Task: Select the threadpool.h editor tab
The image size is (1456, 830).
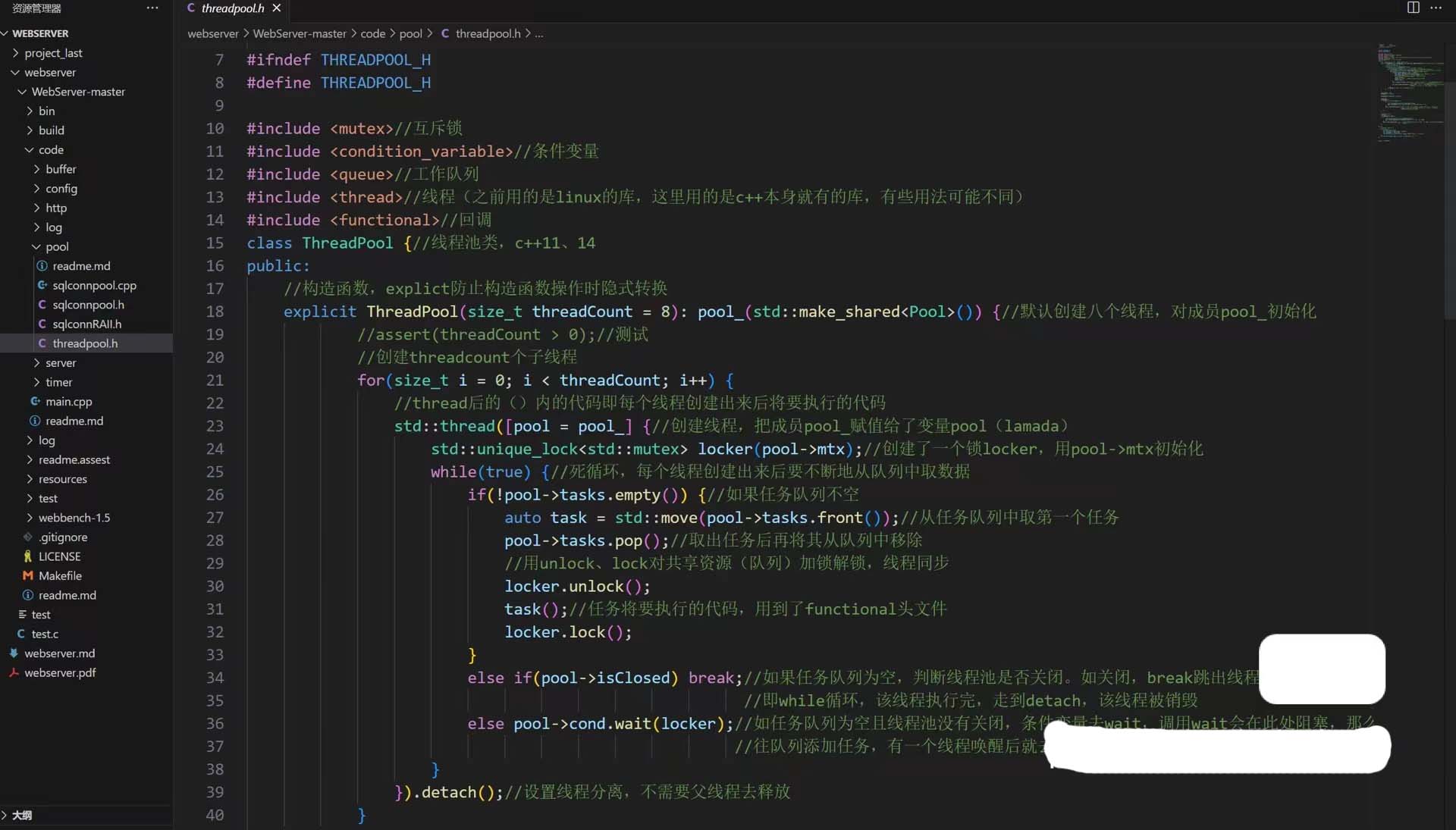Action: pos(233,8)
